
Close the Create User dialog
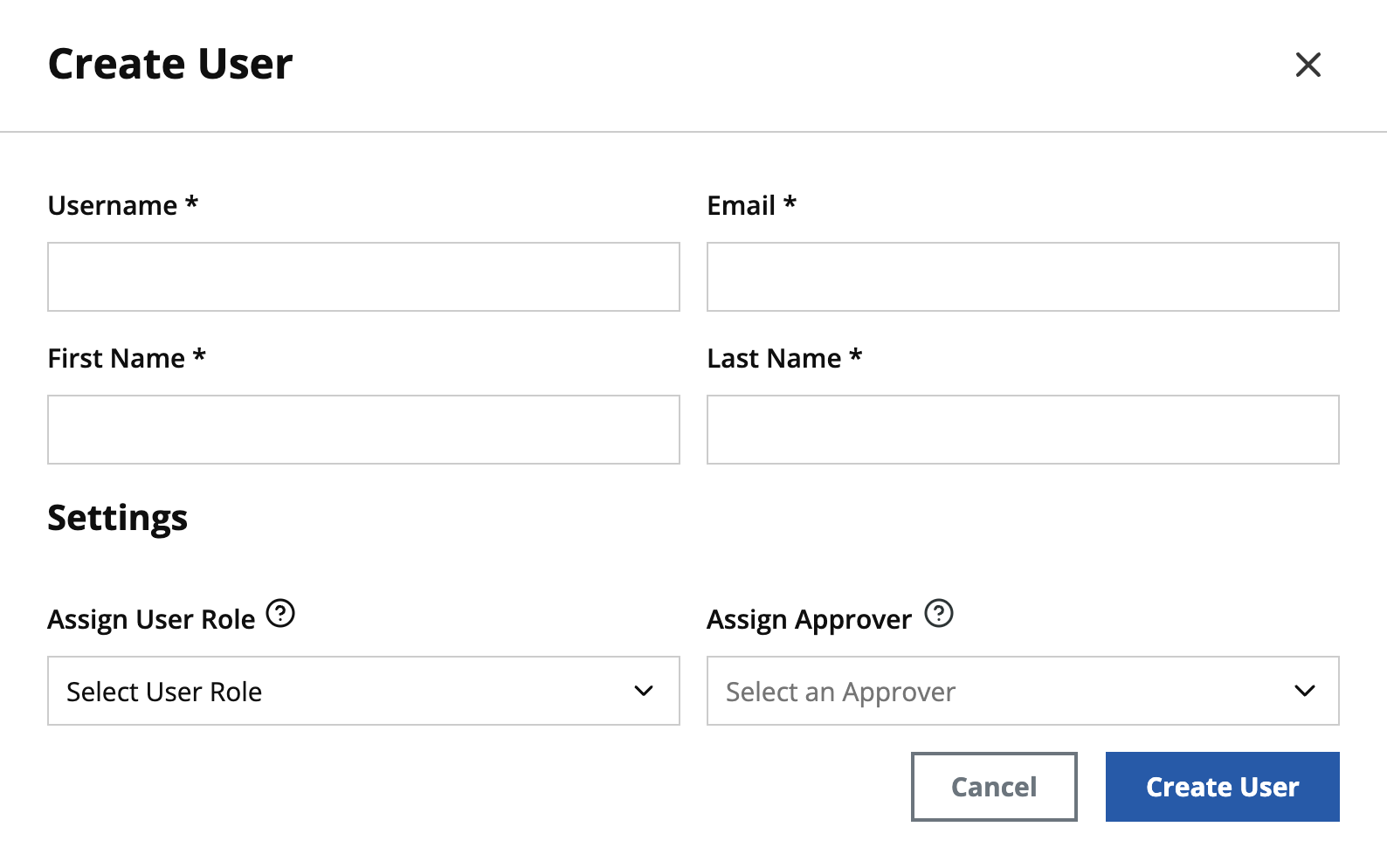coord(1308,65)
